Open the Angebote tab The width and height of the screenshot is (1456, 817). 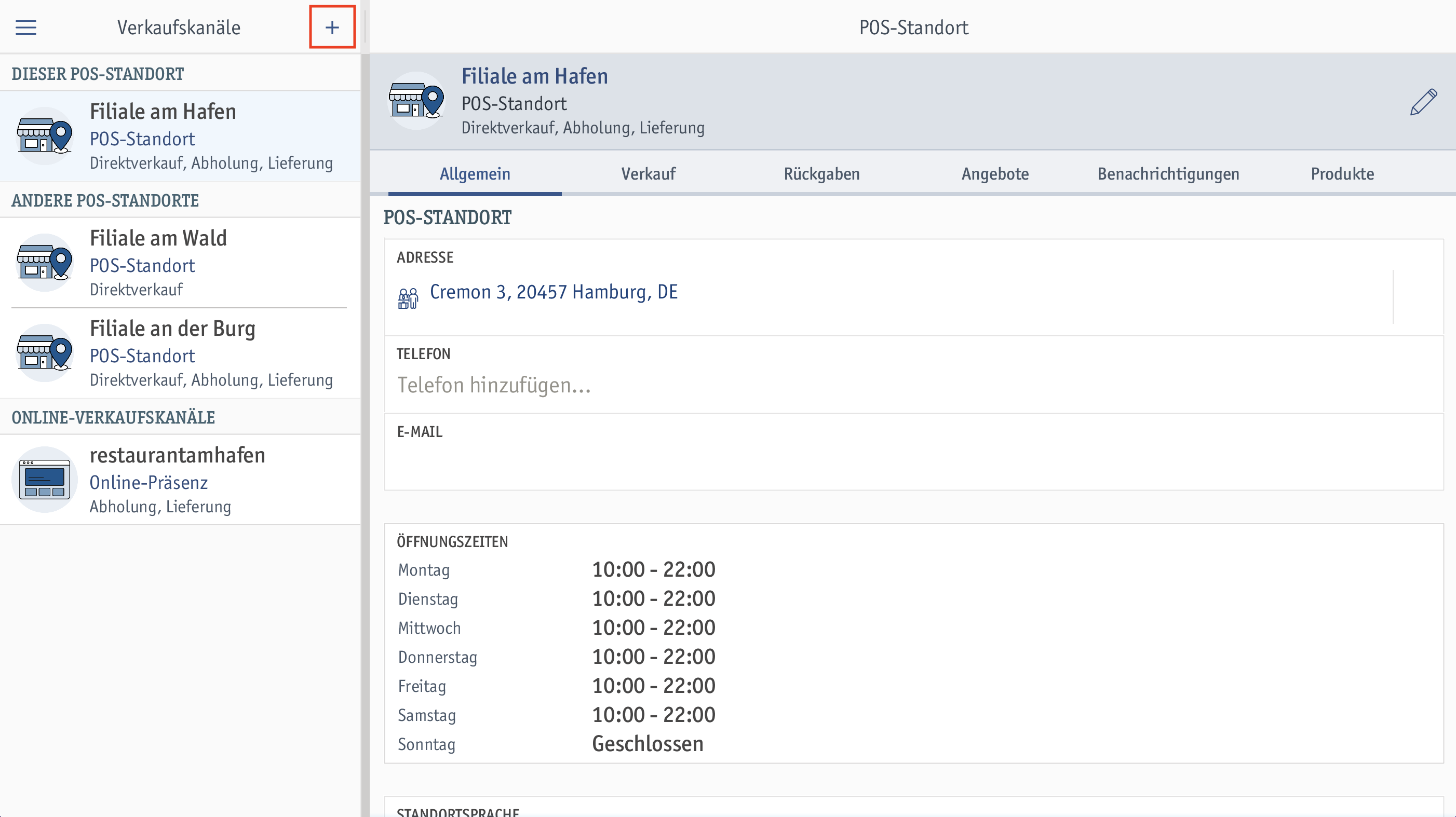pyautogui.click(x=995, y=173)
